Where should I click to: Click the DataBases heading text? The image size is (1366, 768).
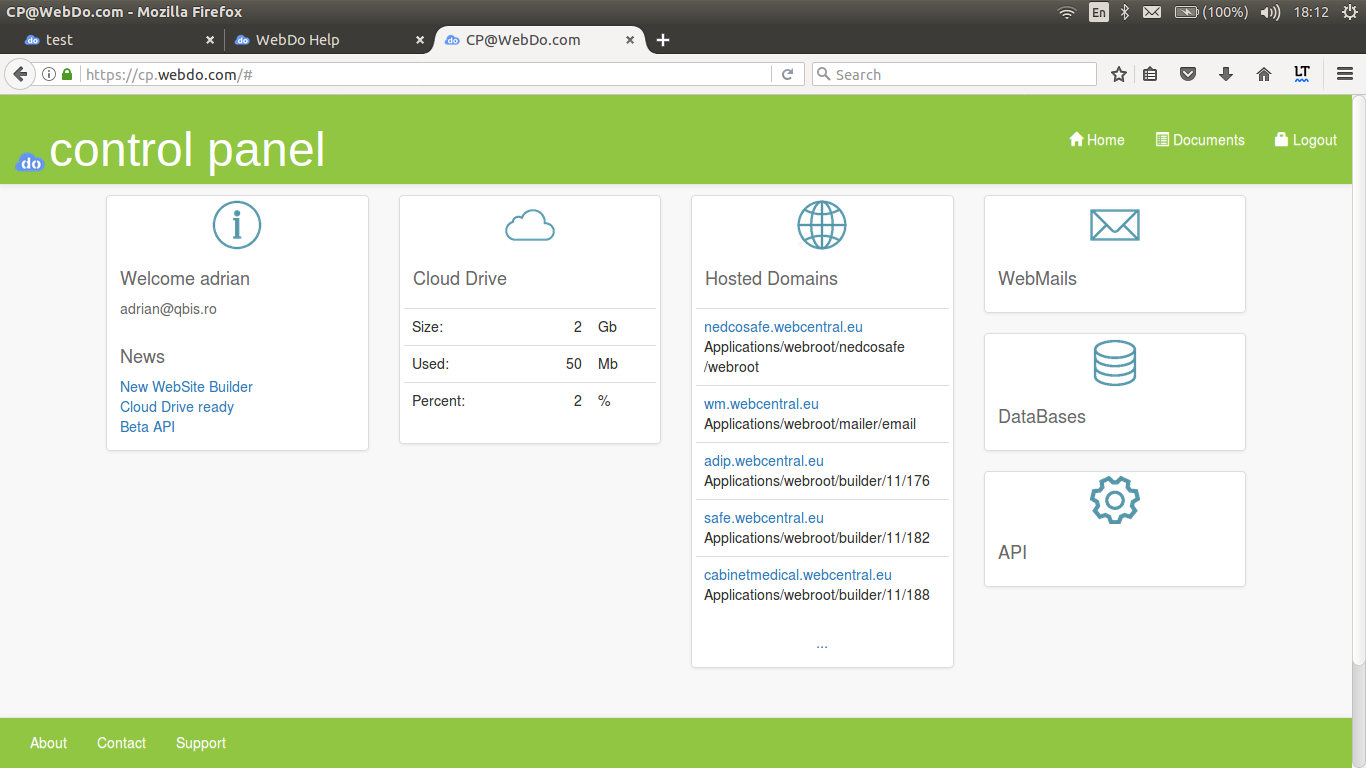tap(1041, 417)
